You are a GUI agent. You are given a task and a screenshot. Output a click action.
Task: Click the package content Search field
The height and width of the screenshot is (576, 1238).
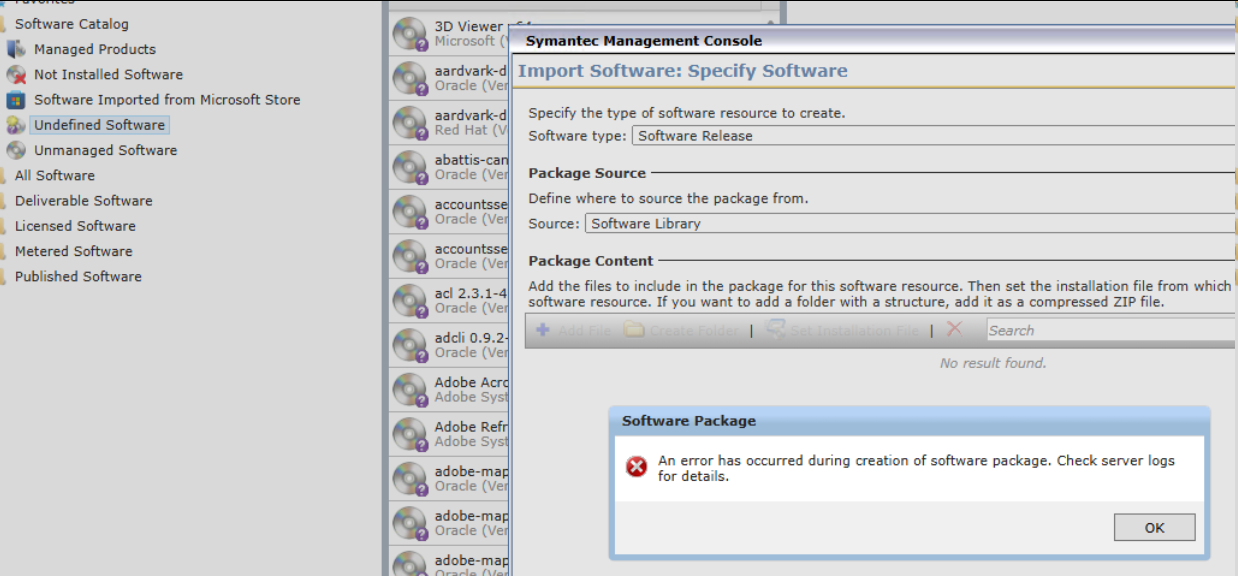[x=1108, y=330]
